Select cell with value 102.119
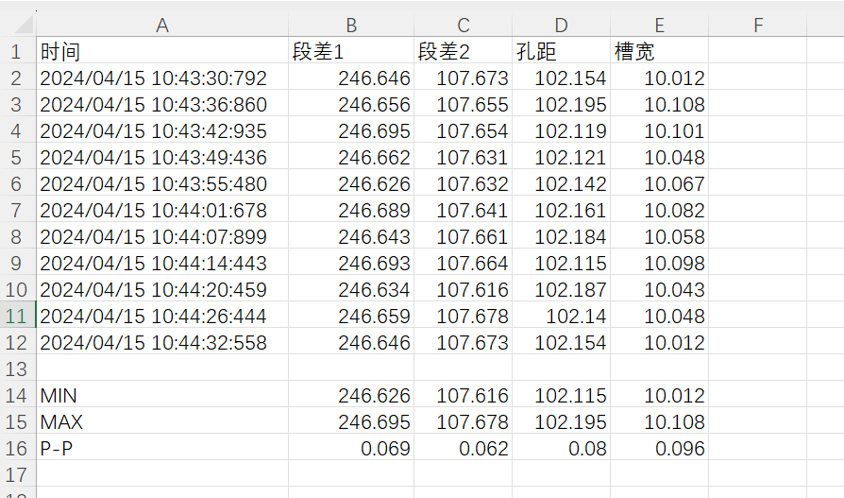This screenshot has height=498, width=844. point(561,131)
